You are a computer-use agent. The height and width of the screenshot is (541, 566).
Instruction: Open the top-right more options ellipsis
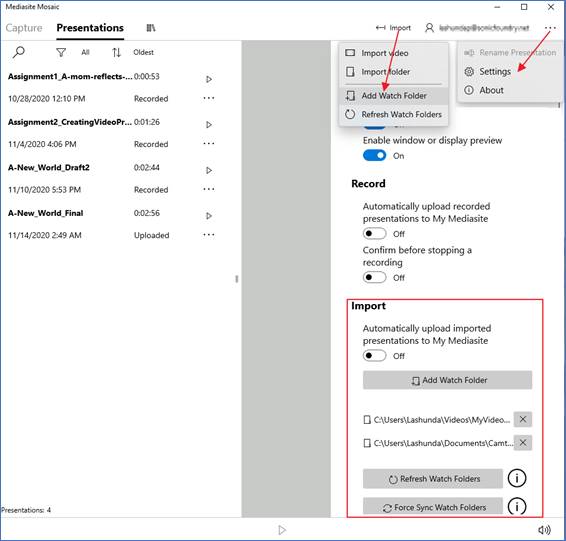coord(550,28)
